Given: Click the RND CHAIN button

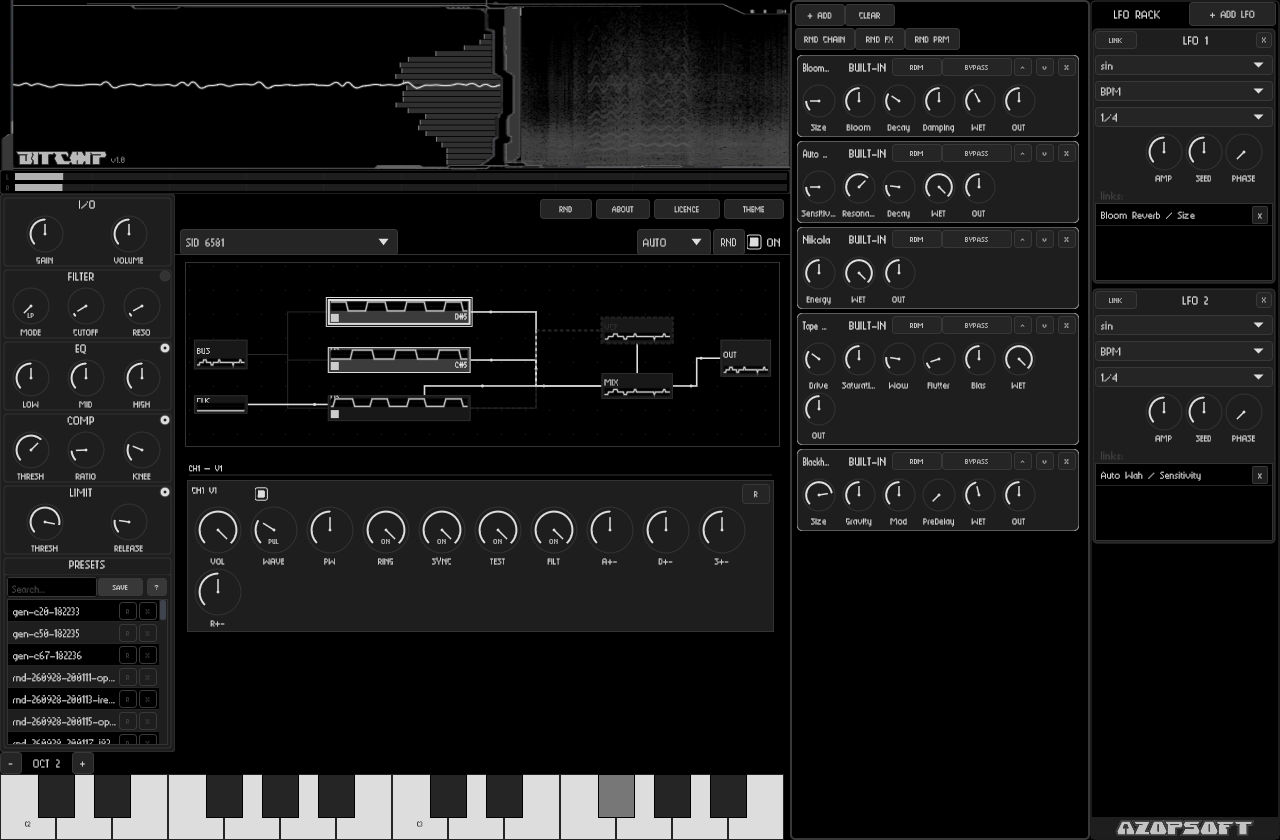Looking at the screenshot, I should (824, 39).
